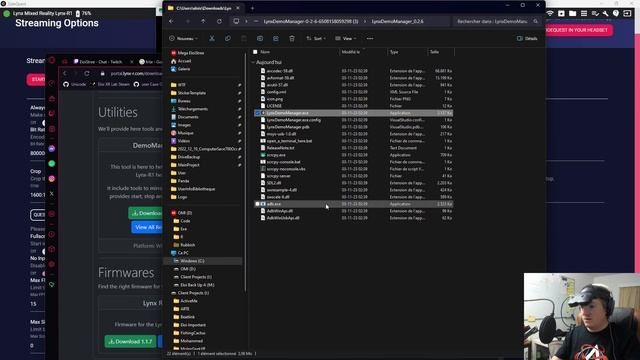Open the View dropdown in Explorer
640x360 pixels.
pyautogui.click(x=346, y=38)
